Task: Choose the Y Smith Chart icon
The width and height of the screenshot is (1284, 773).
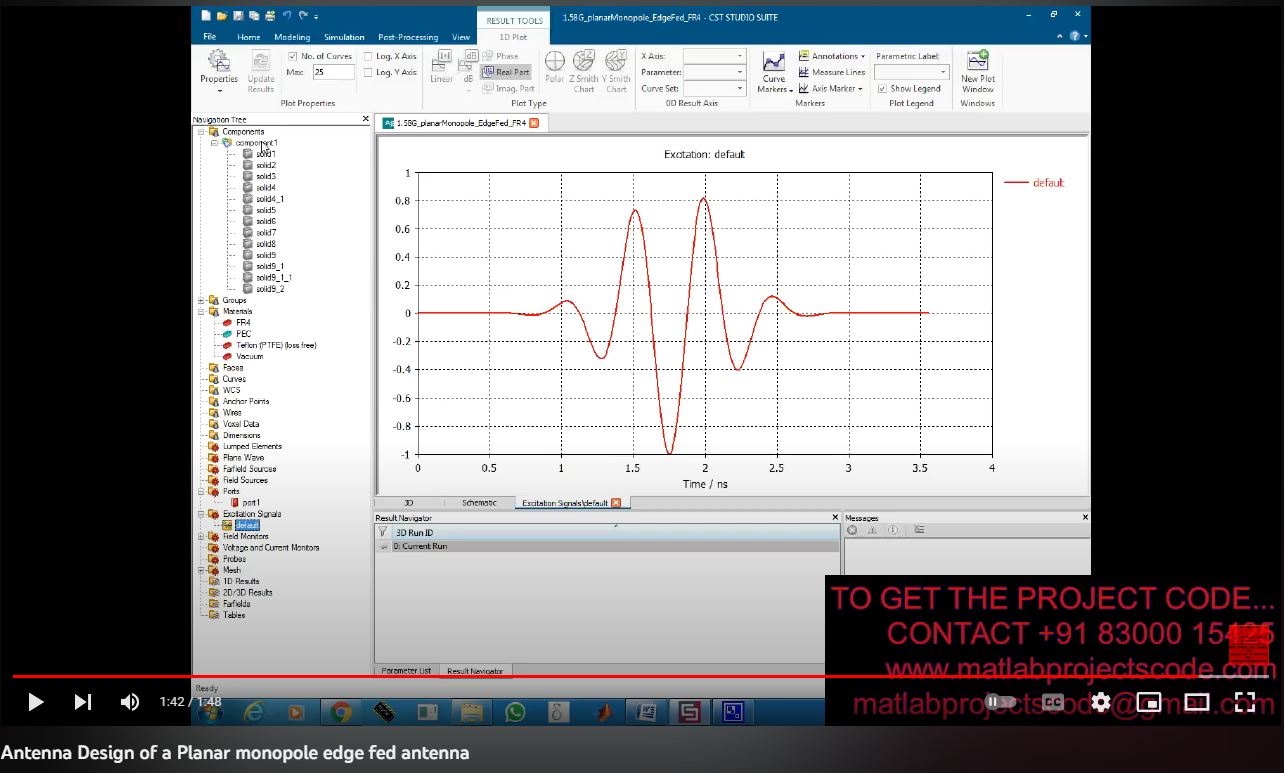Action: [x=616, y=70]
